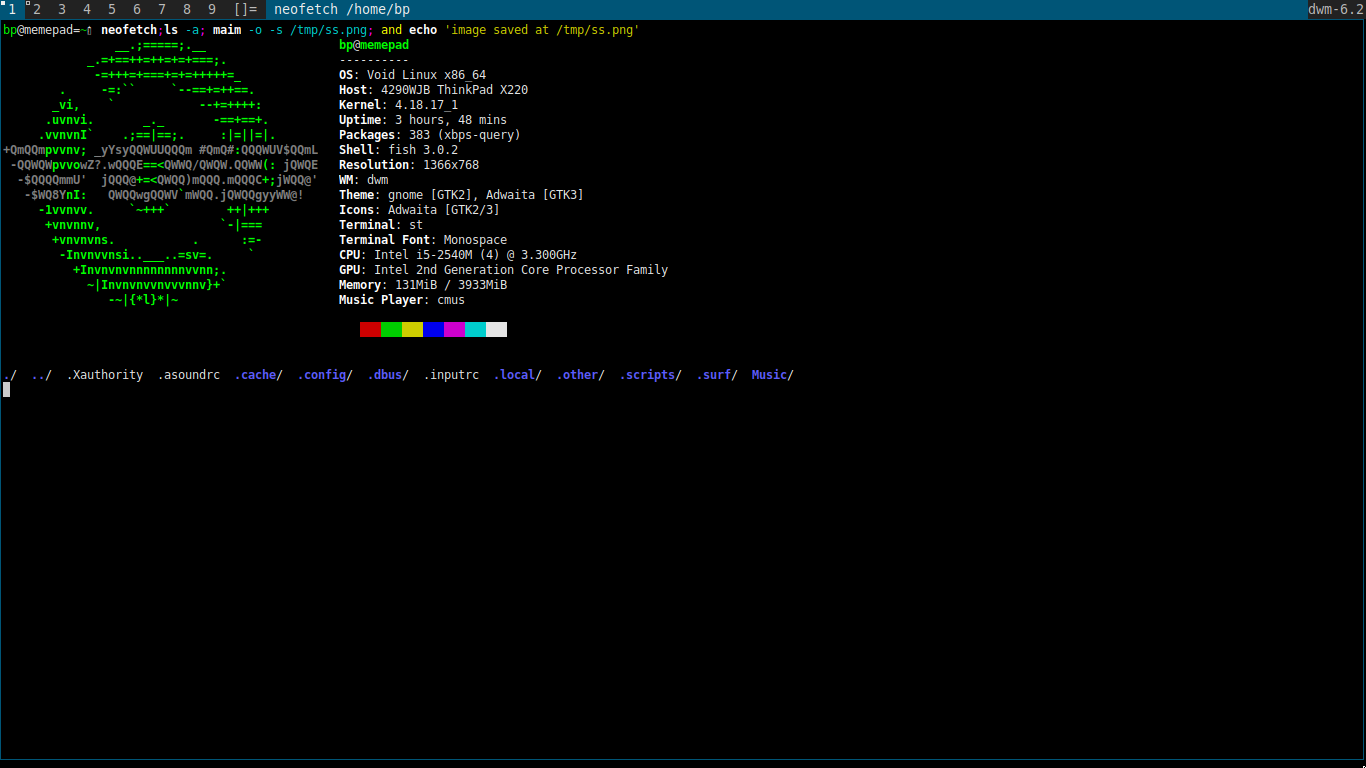Switch to dwm tag 7
The width and height of the screenshot is (1366, 768).
click(x=162, y=9)
